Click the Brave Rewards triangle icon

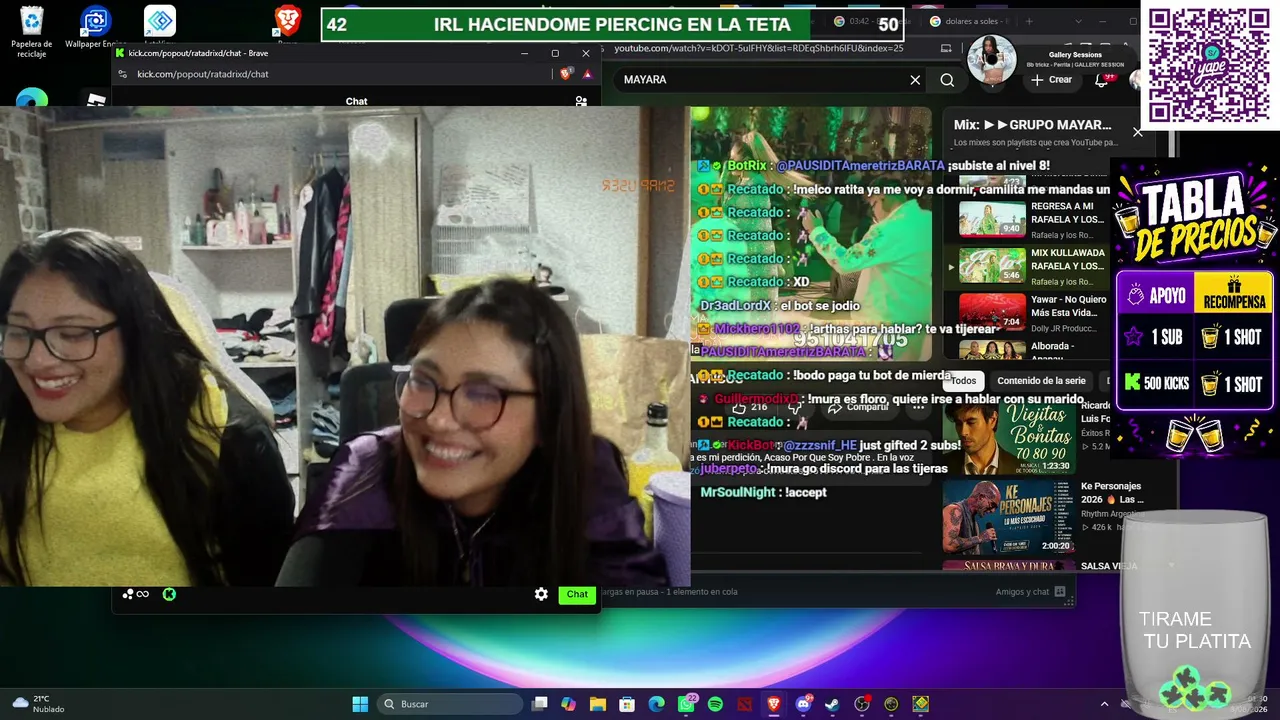tap(587, 74)
